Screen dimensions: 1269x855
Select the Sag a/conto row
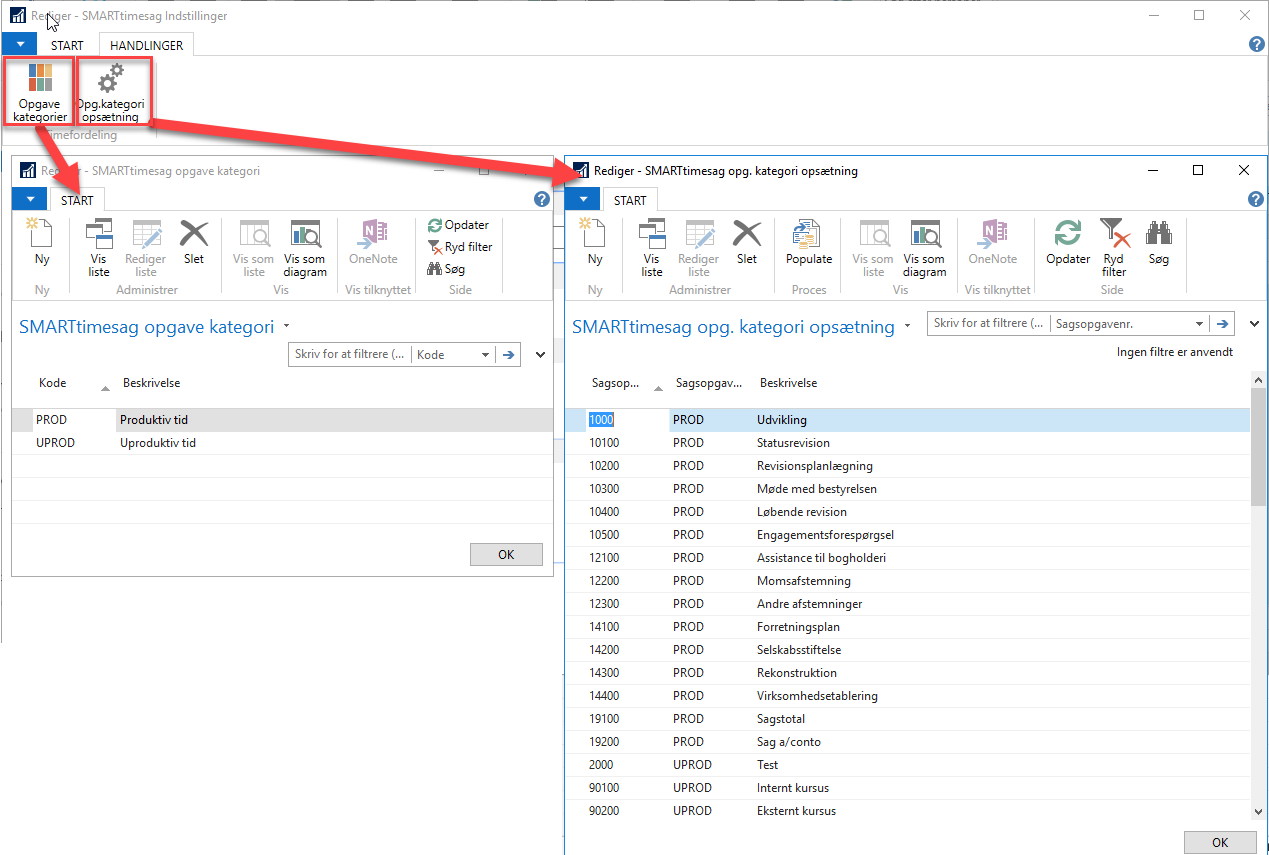[x=908, y=742]
